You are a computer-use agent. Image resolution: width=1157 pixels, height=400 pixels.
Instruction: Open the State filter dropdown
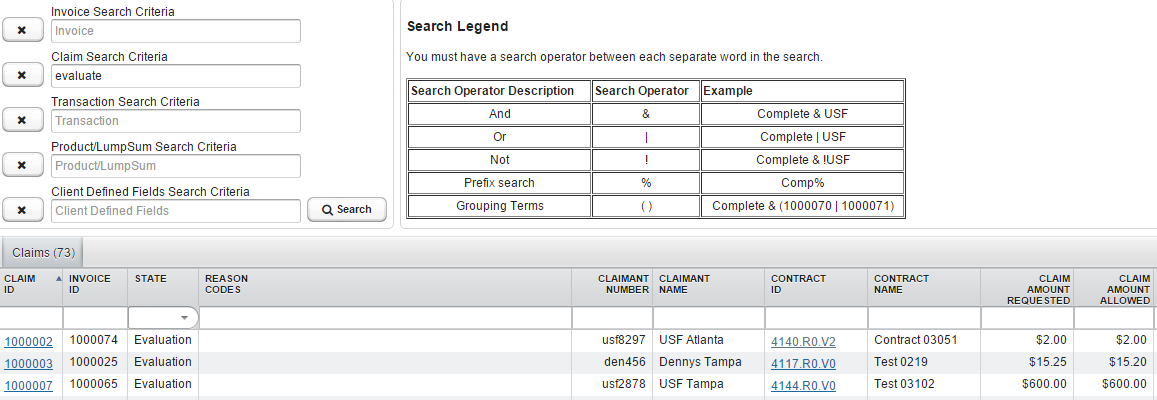(x=184, y=318)
